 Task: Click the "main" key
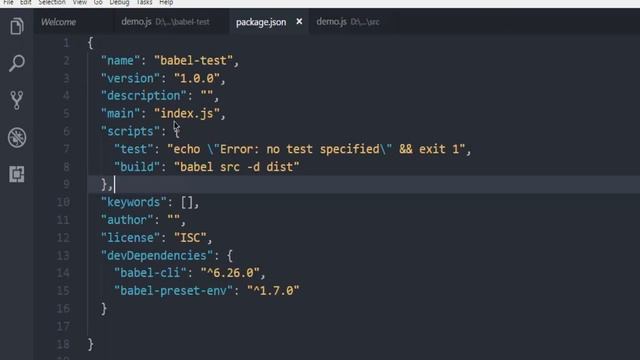coord(120,113)
